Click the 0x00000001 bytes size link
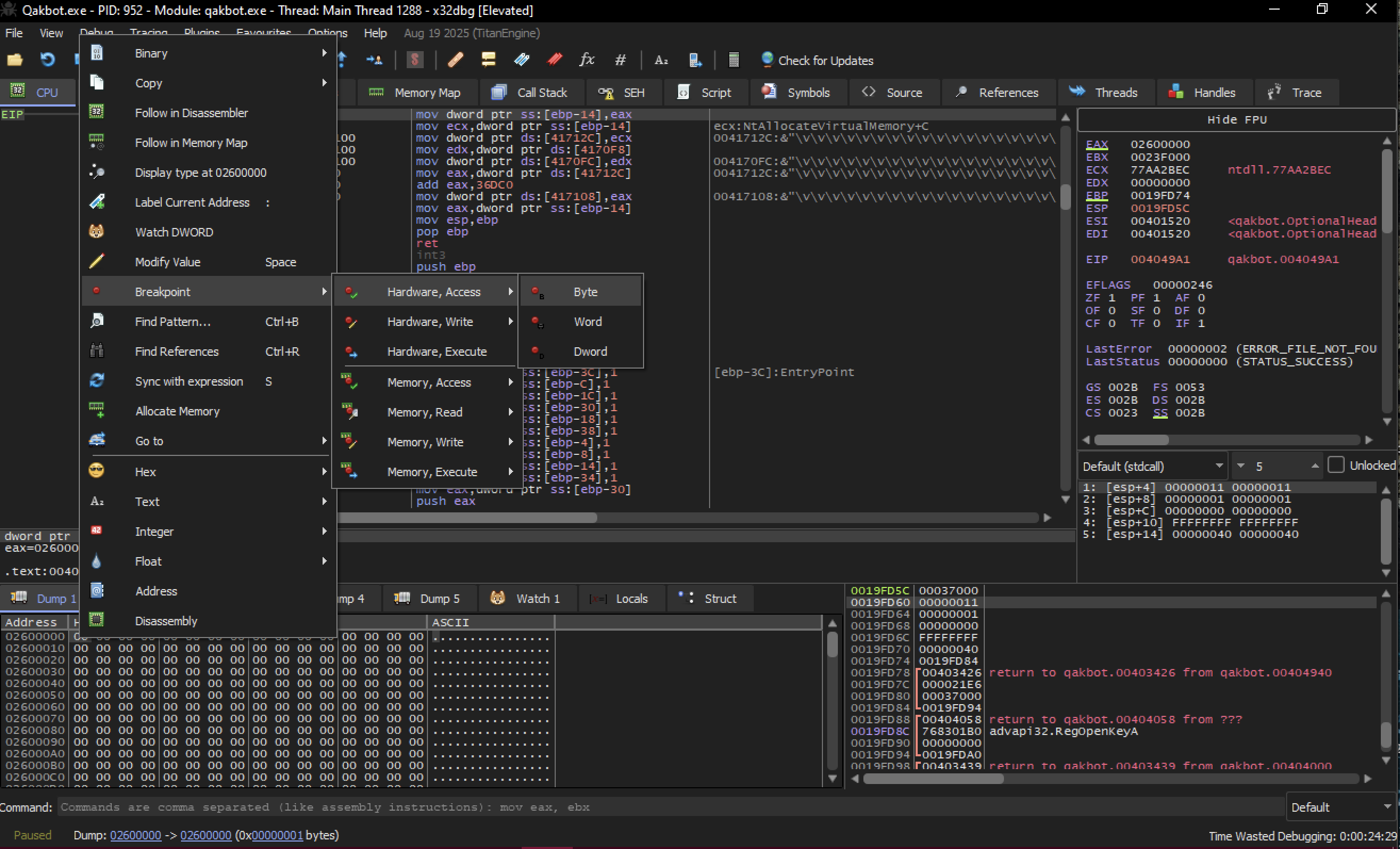 click(x=277, y=835)
